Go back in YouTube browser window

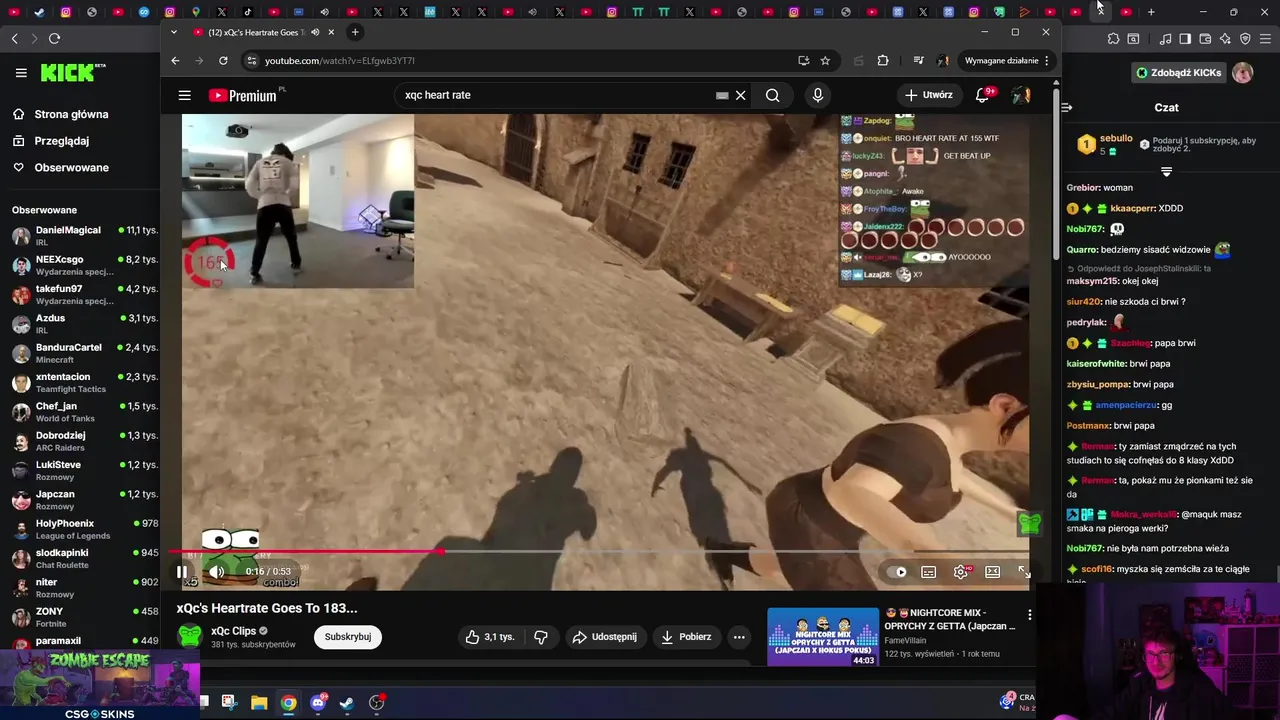[x=175, y=61]
